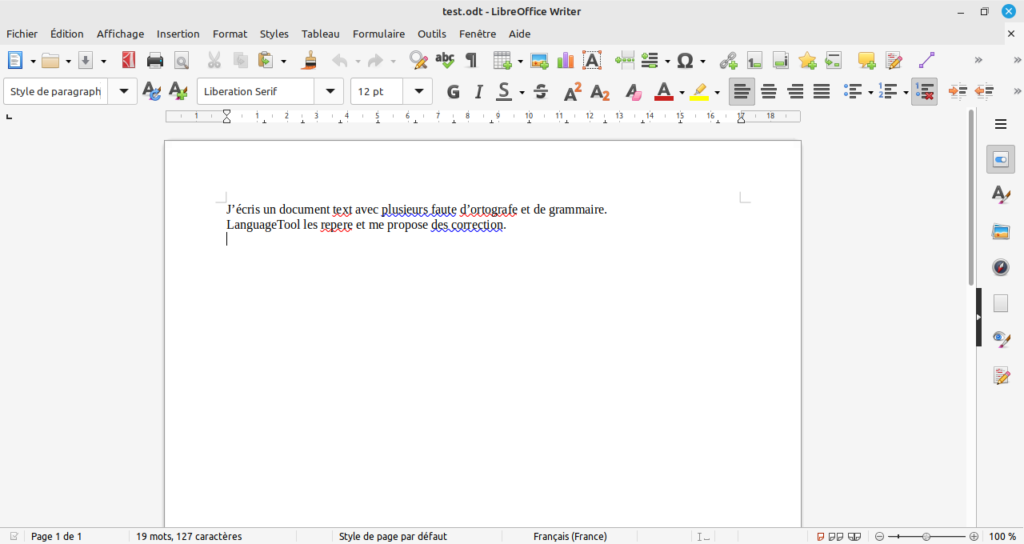
Task: Insert comment yellow bubble icon
Action: (x=867, y=61)
